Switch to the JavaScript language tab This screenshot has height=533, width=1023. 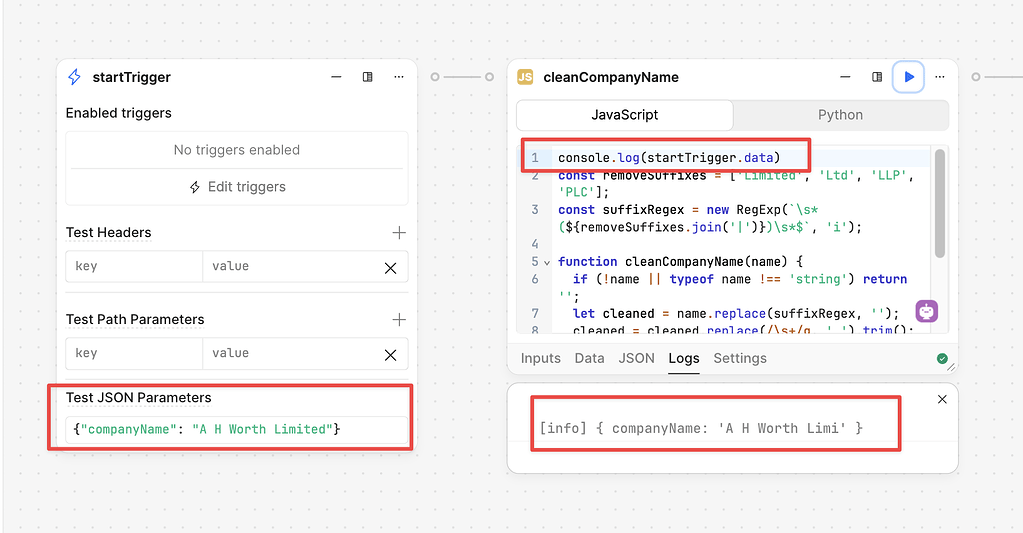(624, 115)
